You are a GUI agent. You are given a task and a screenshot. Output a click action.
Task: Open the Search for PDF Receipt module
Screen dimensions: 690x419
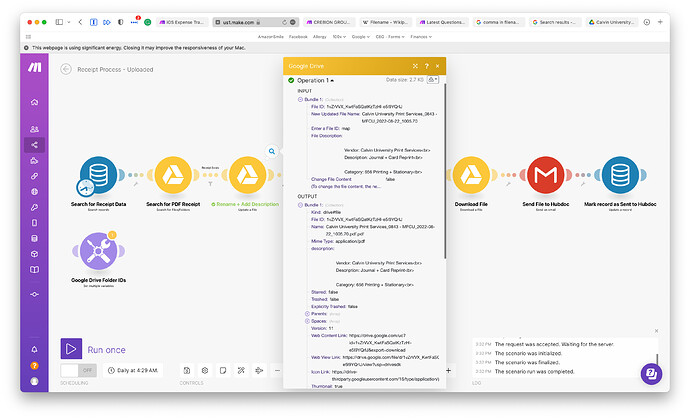click(173, 175)
